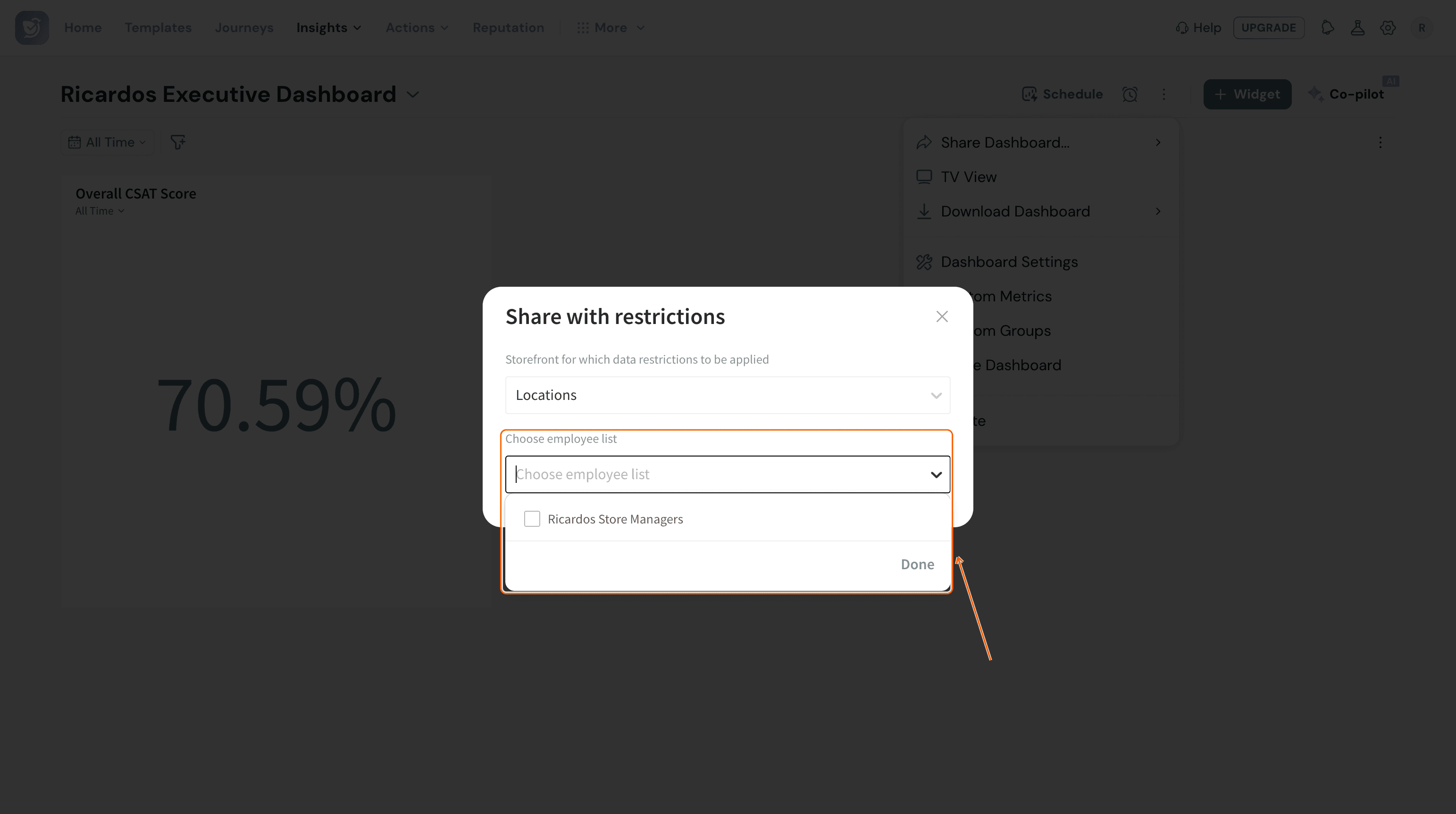This screenshot has width=1456, height=814.
Task: Click the user avatar R icon
Action: (1422, 28)
